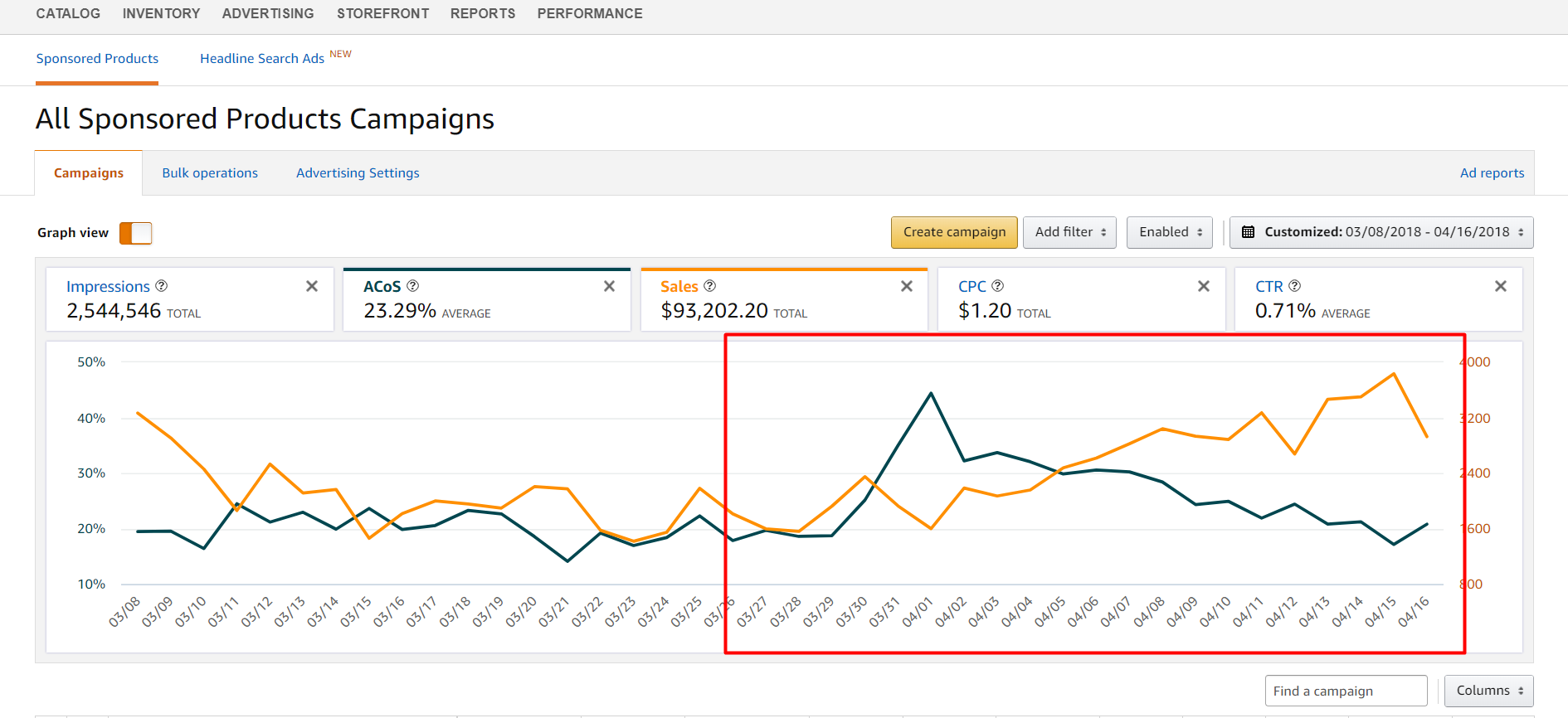Click the CPC help question mark icon
Screen dimensions: 1568x718
(998, 286)
